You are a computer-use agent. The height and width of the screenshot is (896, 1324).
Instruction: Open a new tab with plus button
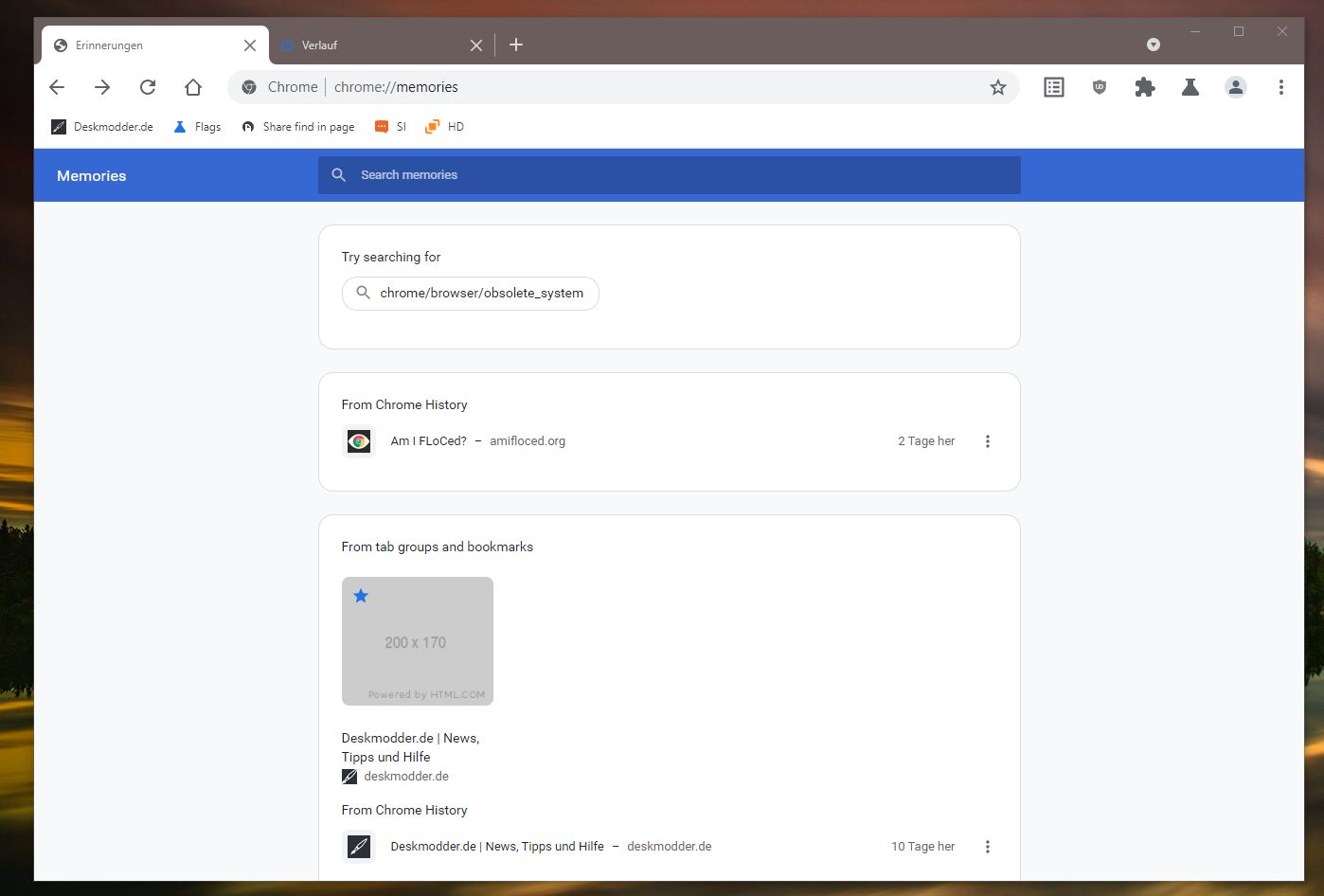coord(516,45)
